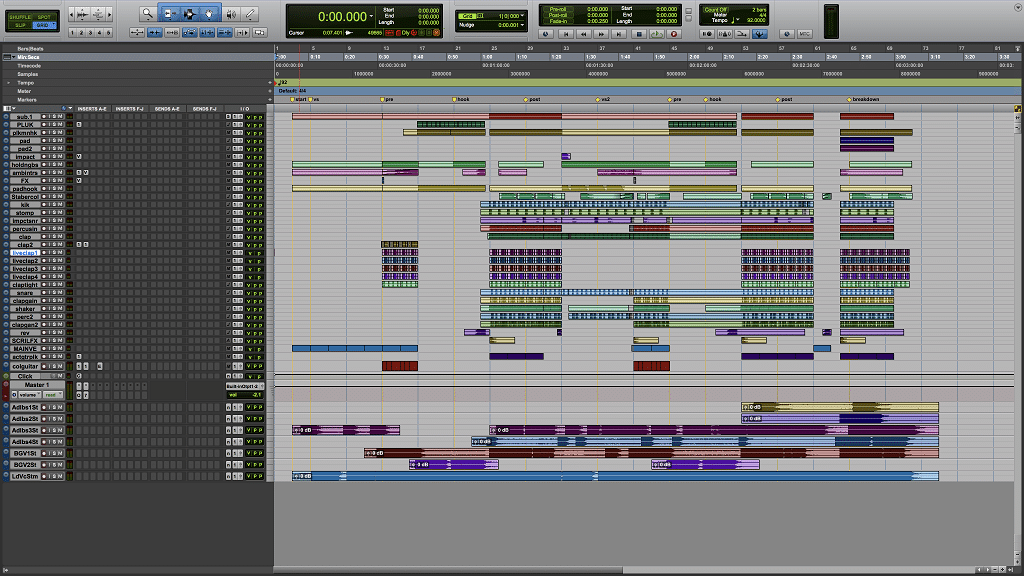Screen dimensions: 1024x576
Task: Click the horizontal zoom in arrow
Action: pyautogui.click(x=110, y=14)
